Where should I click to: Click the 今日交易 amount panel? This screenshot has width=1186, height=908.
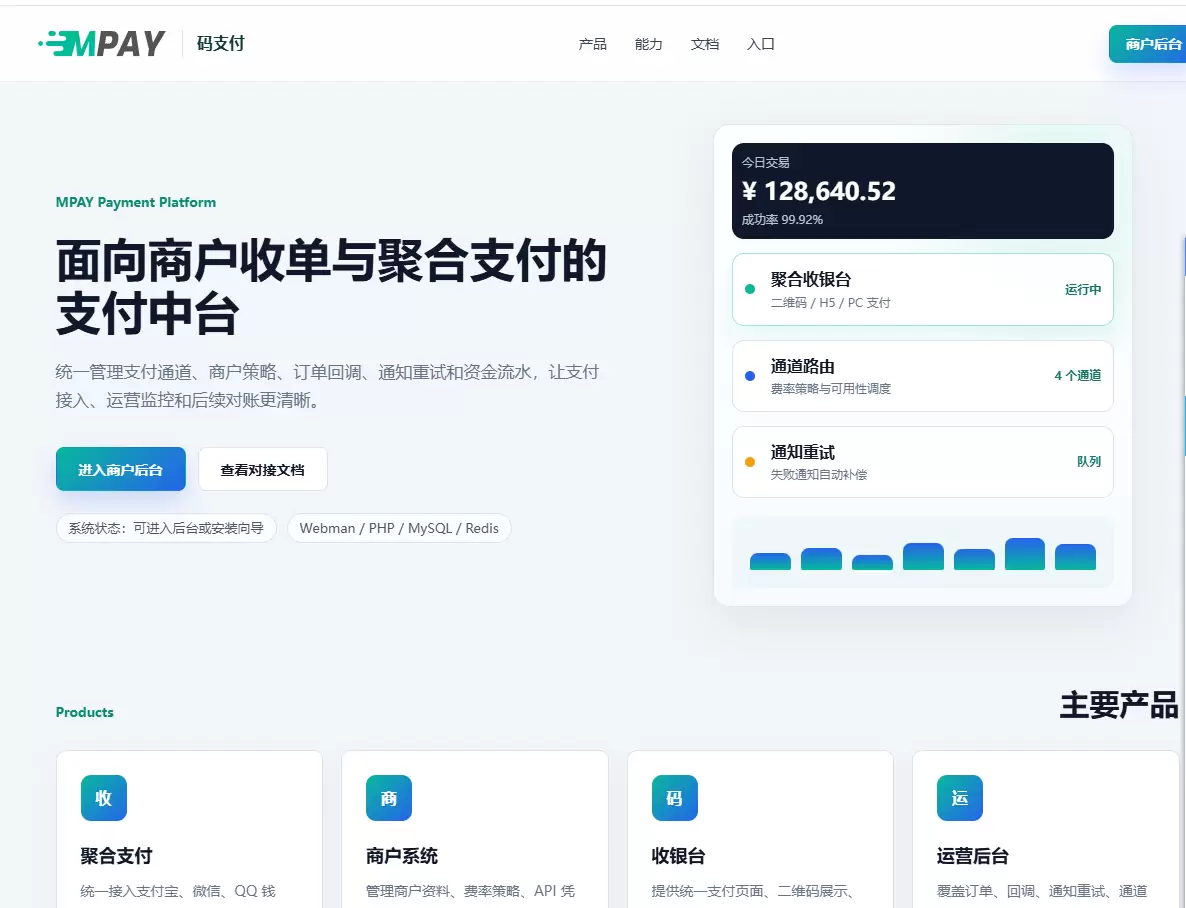[923, 191]
